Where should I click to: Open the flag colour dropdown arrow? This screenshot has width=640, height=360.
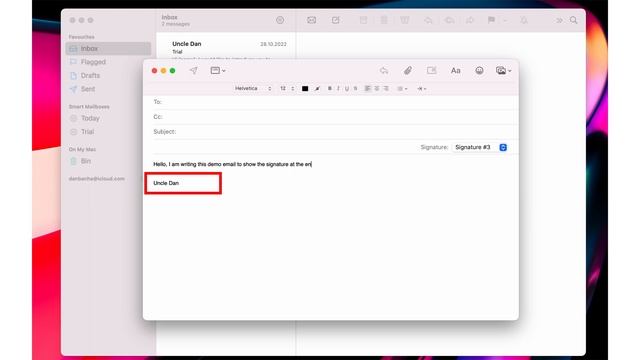coord(505,20)
